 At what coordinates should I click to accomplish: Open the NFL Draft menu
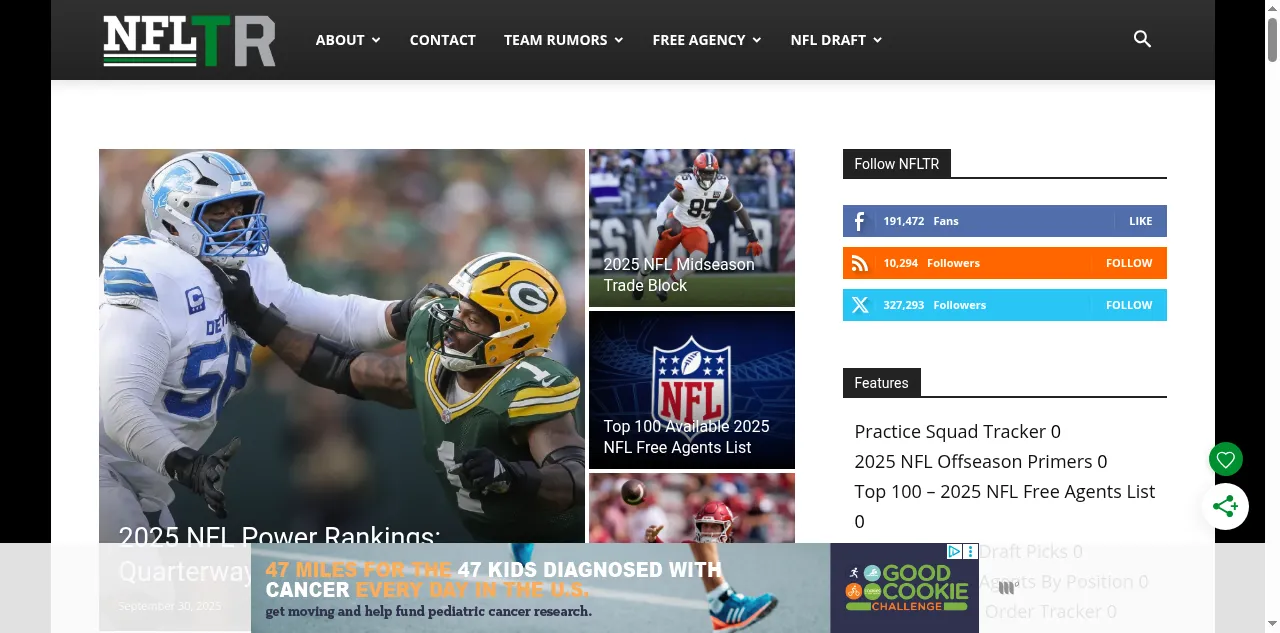pos(828,40)
